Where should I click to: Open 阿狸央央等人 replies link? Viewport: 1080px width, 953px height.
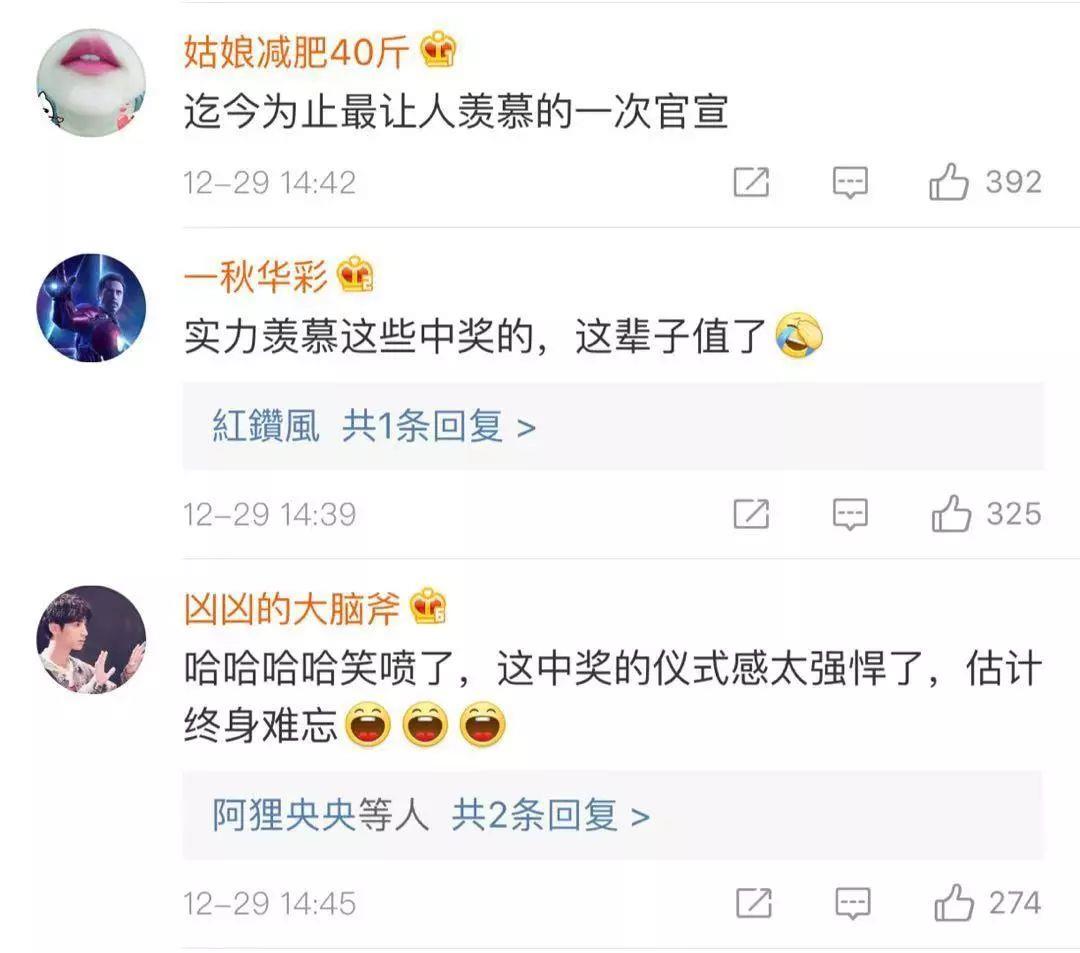click(x=320, y=815)
